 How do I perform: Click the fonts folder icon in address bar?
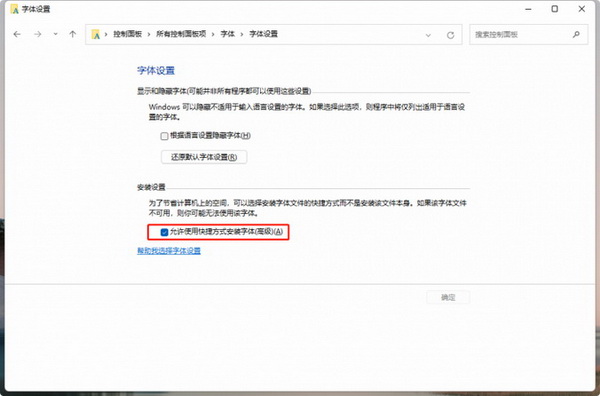pos(96,34)
